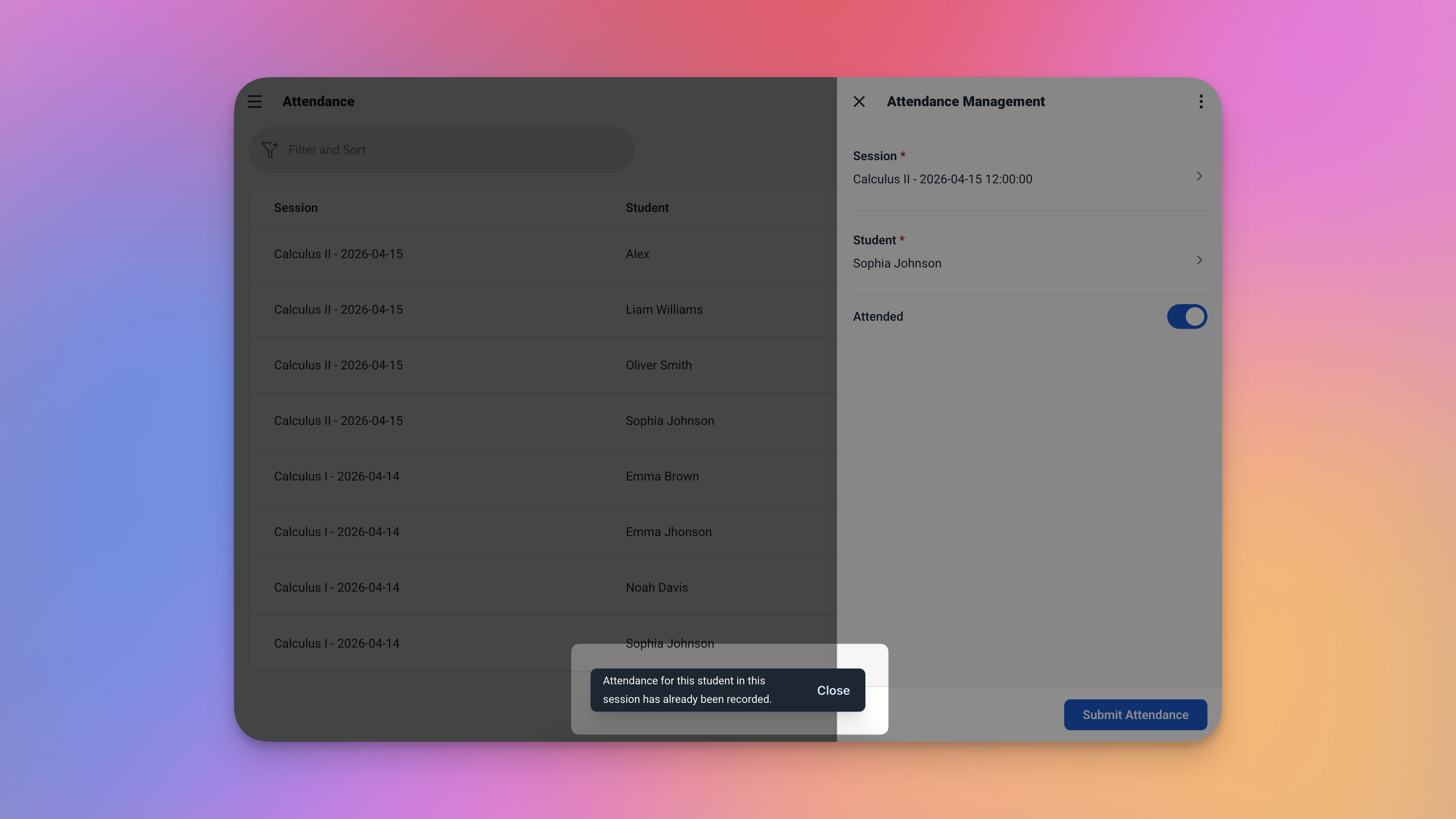Click the Submit Attendance button
The image size is (1456, 819).
[x=1135, y=714]
